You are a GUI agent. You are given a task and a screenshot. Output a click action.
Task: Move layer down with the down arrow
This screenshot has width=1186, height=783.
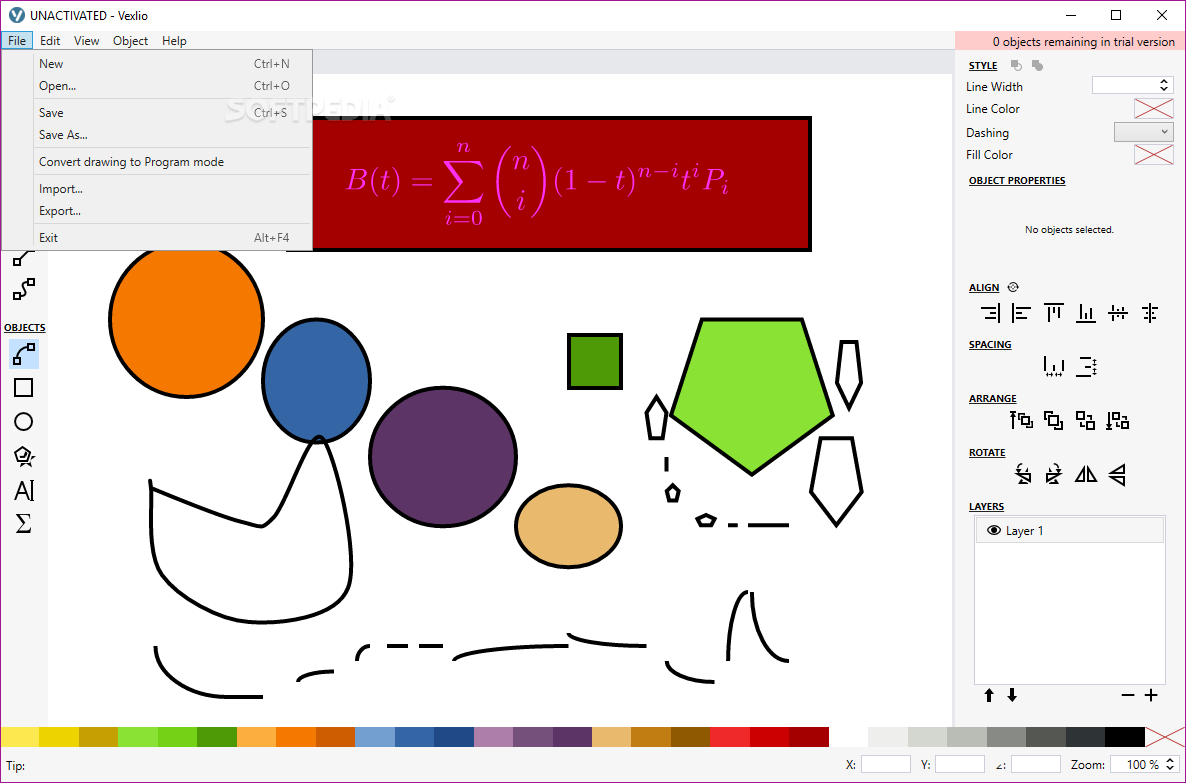[x=1012, y=694]
